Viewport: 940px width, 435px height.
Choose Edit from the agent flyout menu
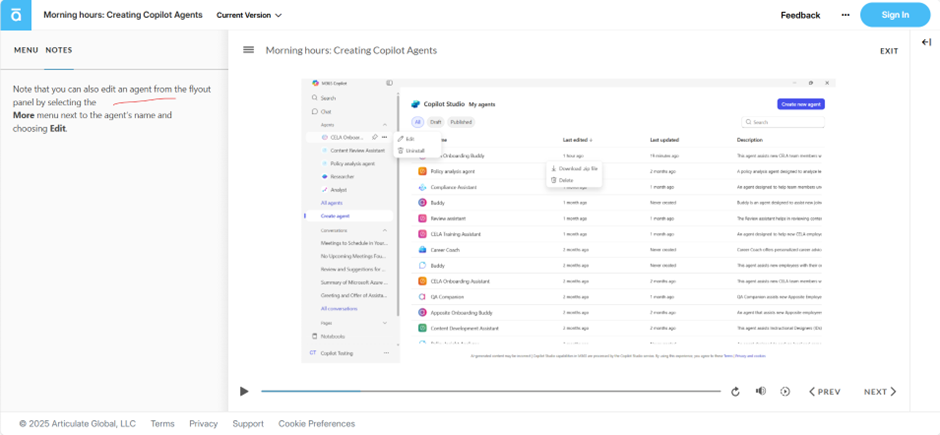tap(406, 139)
